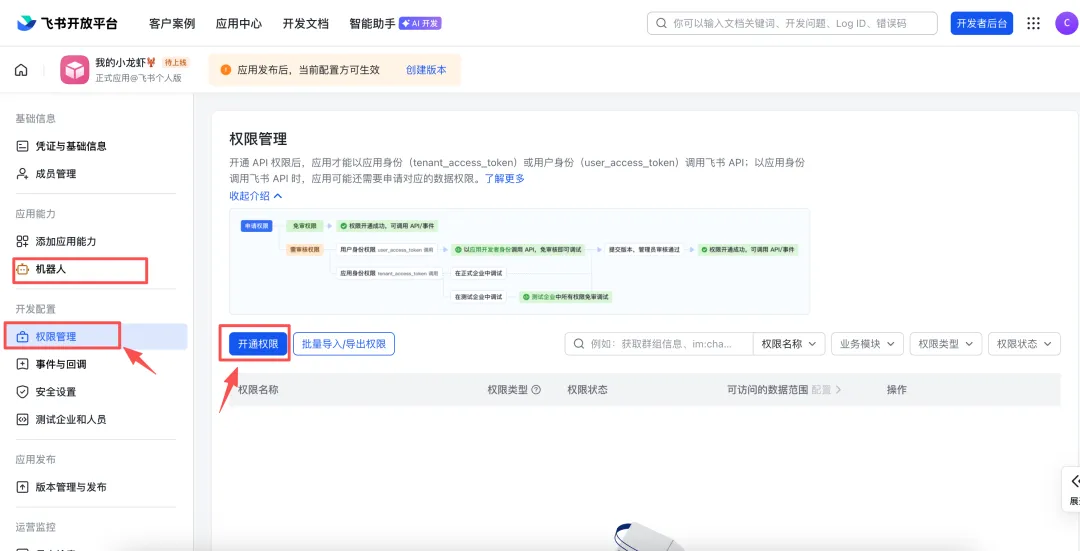Click the magnifier icon in permission search

tap(579, 344)
